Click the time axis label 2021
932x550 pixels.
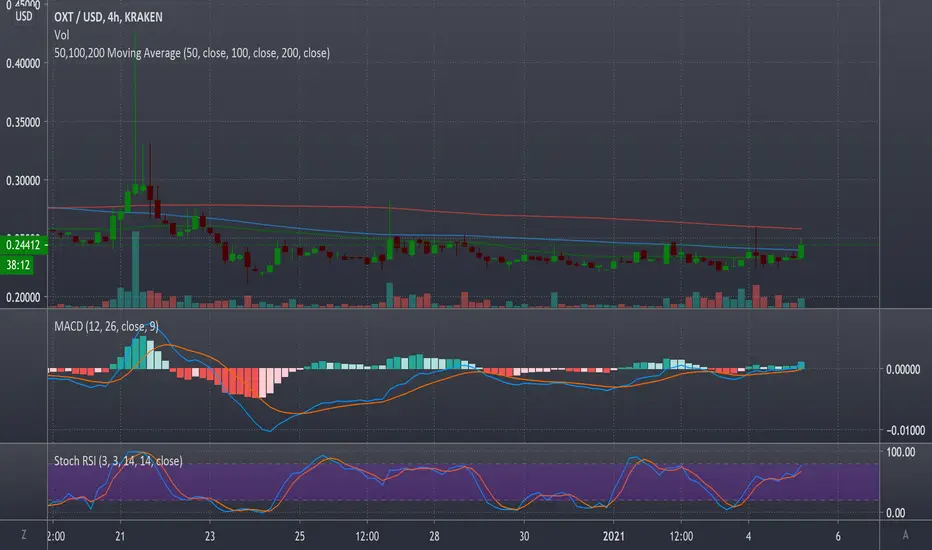(613, 536)
